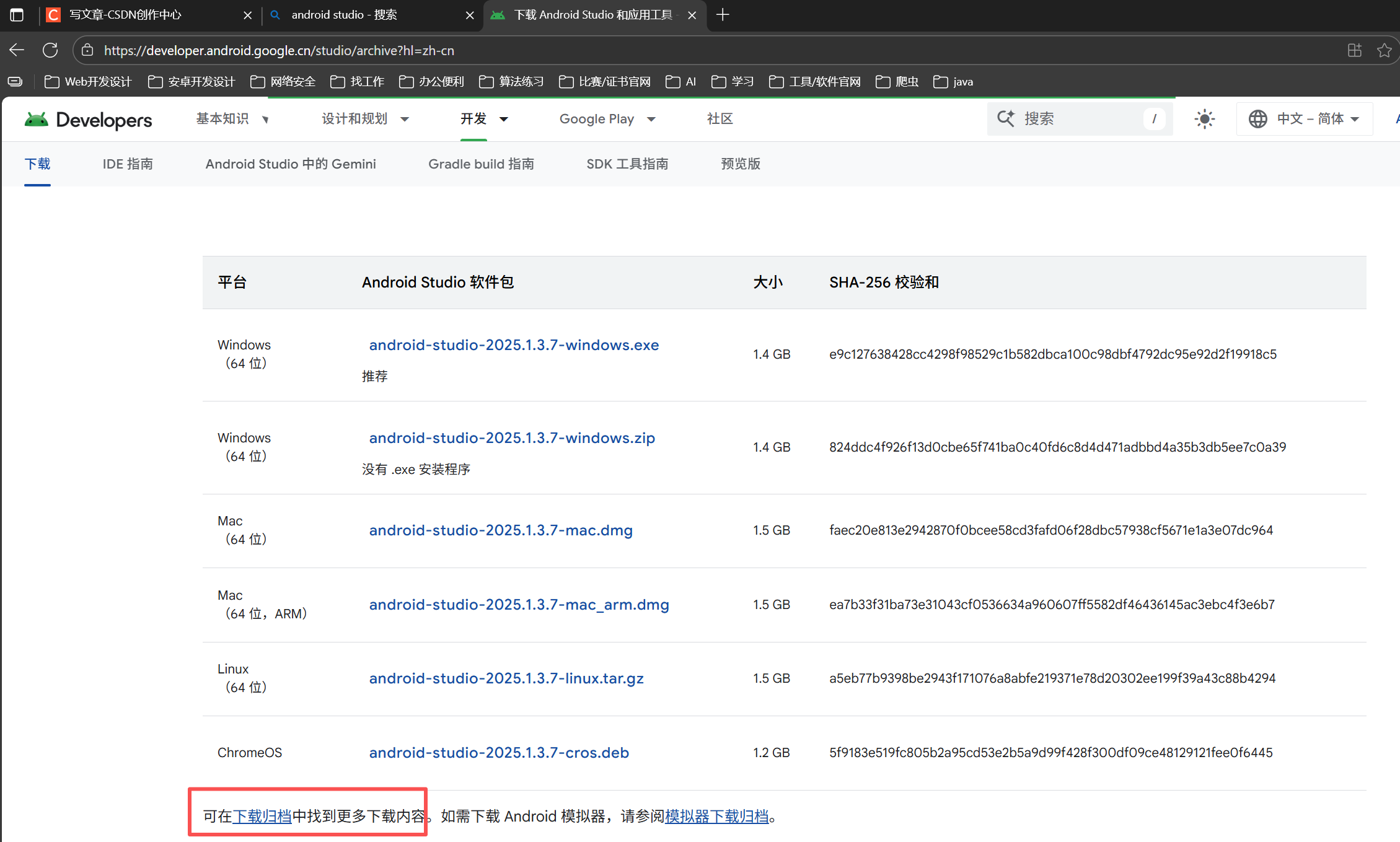Click the SHA-256 校验和 column header
Screen dimensions: 1400x842
point(884,283)
